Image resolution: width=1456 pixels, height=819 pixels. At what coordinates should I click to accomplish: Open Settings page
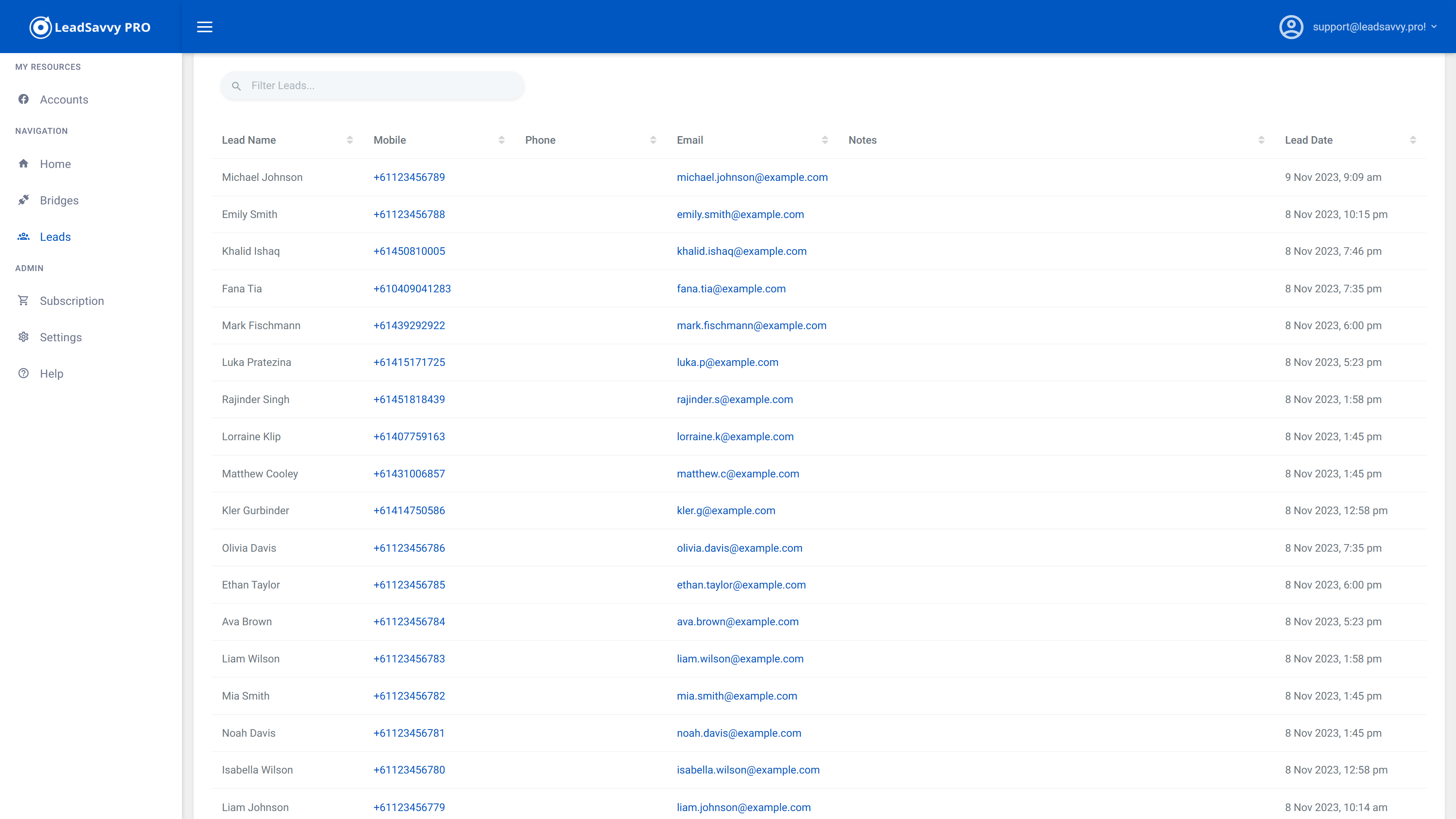[61, 337]
